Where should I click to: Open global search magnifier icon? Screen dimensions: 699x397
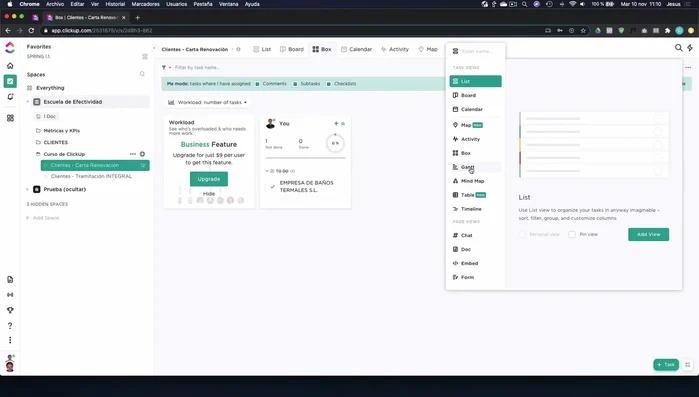tap(678, 48)
